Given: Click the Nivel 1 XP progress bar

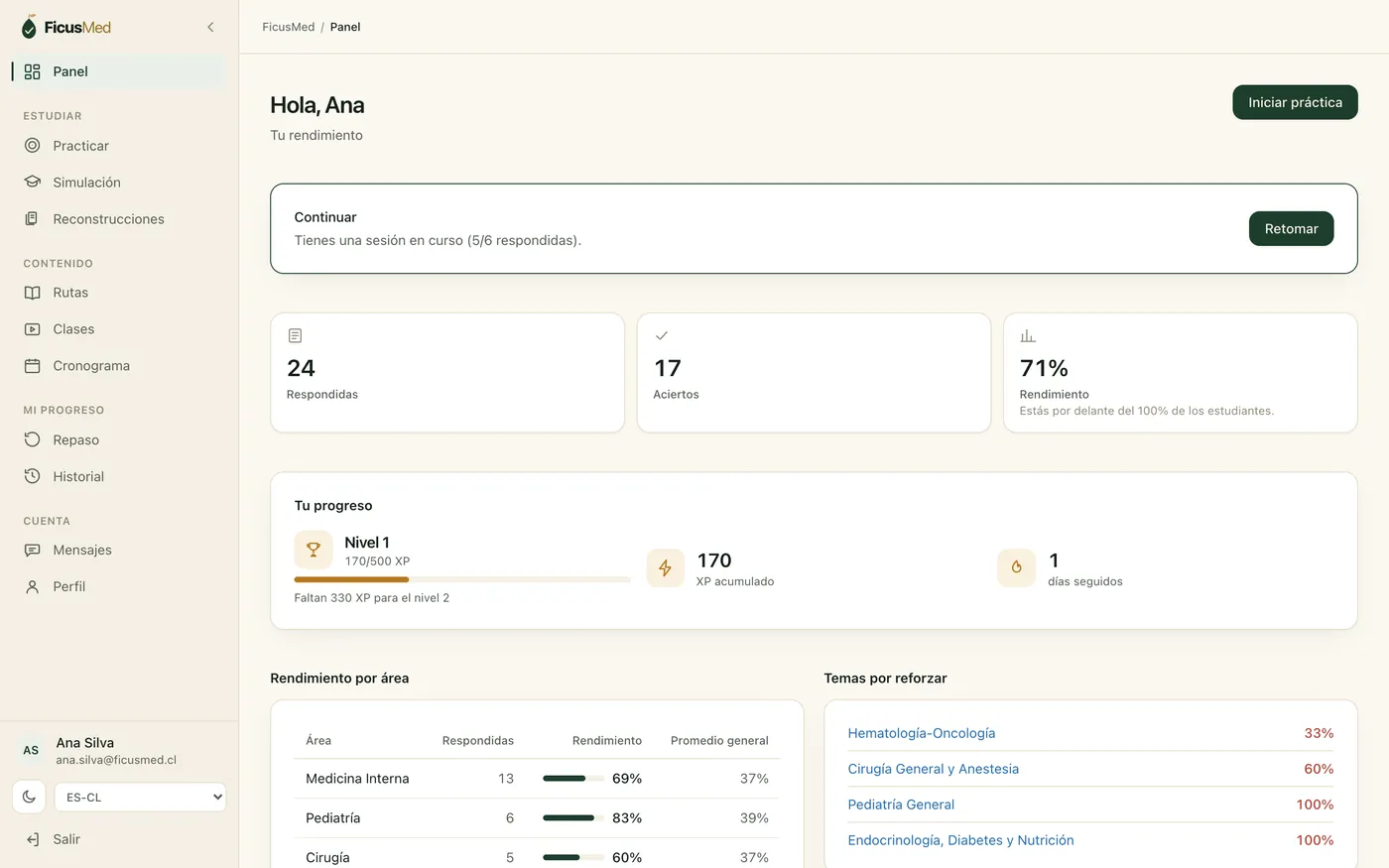Looking at the screenshot, I should tap(462, 579).
